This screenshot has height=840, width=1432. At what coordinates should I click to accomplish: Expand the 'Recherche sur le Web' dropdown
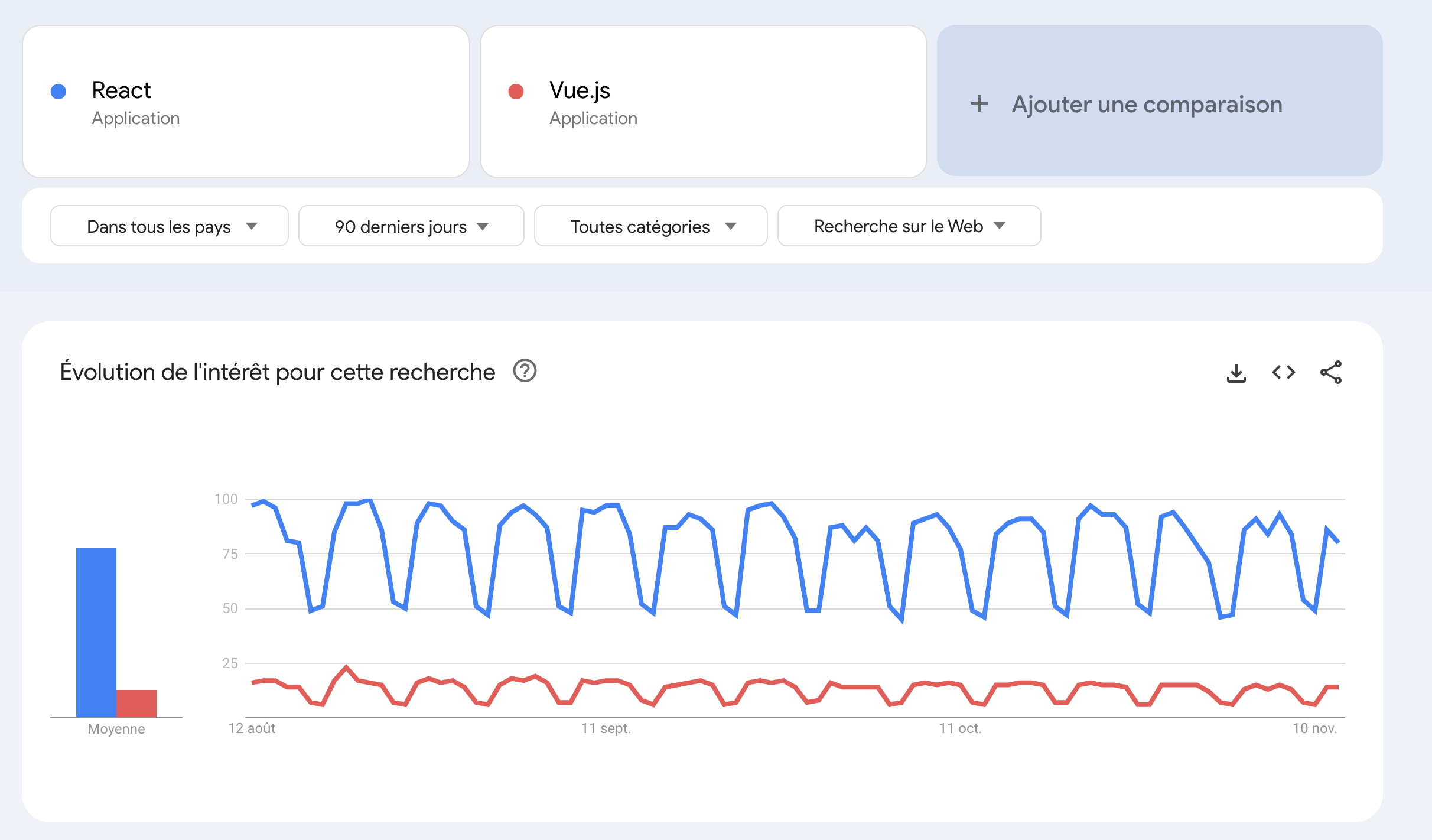tap(909, 226)
